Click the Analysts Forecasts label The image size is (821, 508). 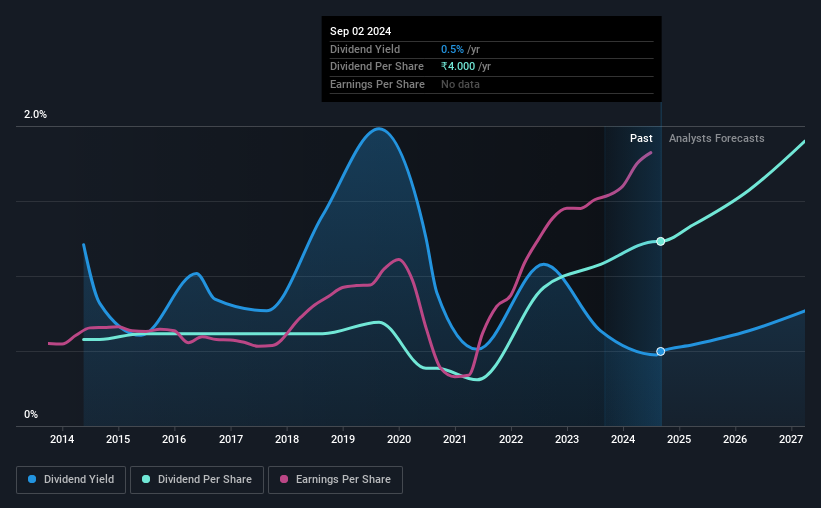[716, 138]
